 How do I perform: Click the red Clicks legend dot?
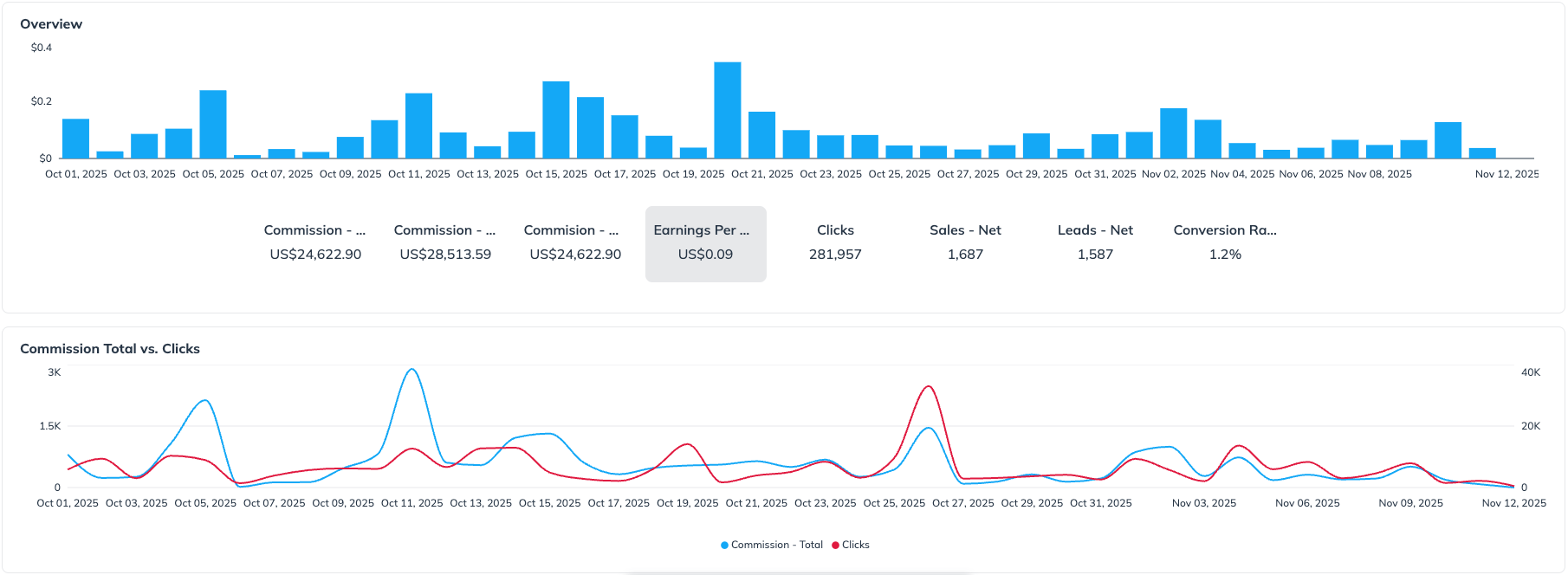835,546
